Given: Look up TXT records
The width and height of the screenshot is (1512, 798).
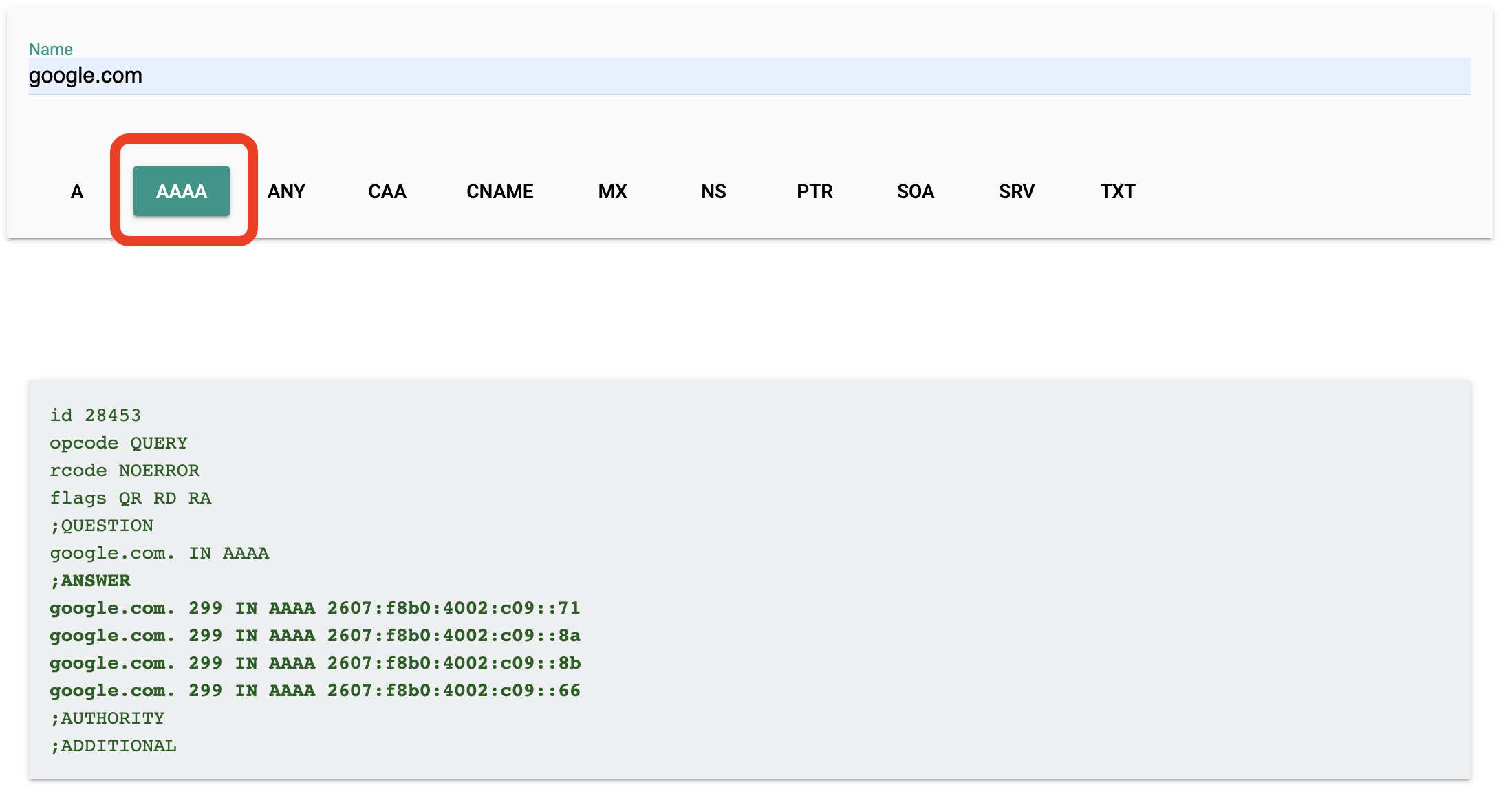Looking at the screenshot, I should [x=1118, y=191].
